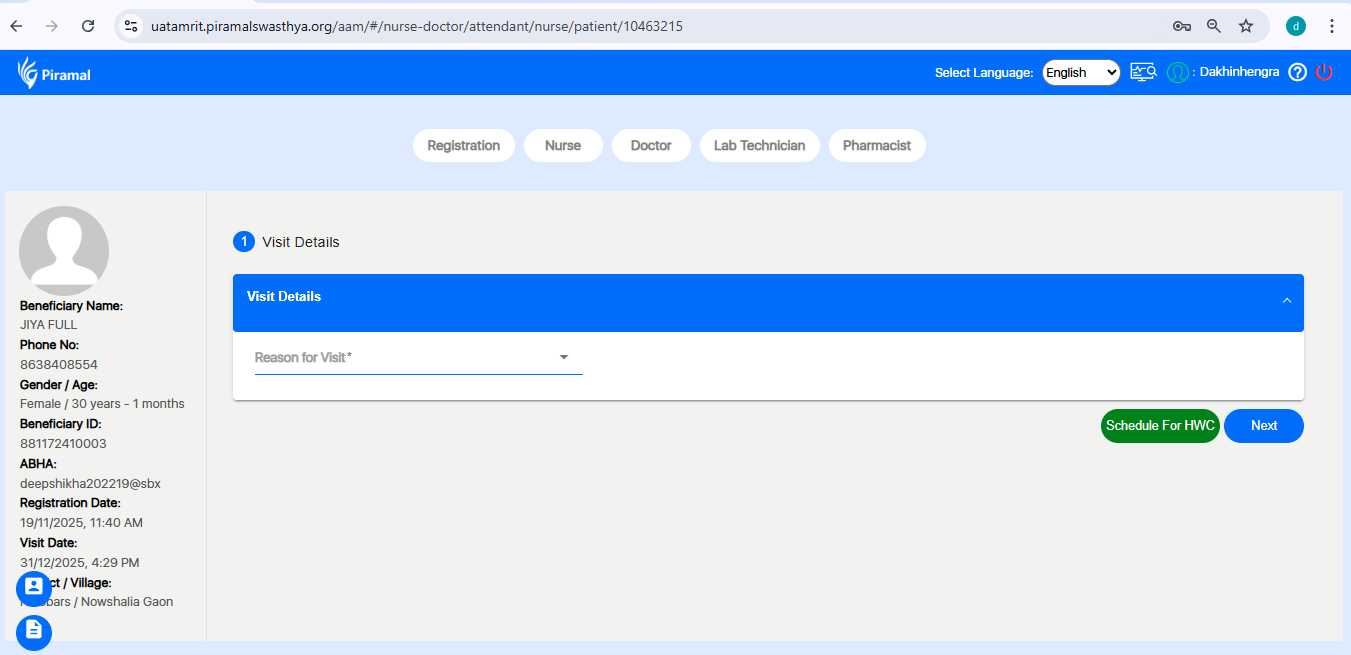
Task: Click the red power logout icon
Action: click(x=1324, y=72)
